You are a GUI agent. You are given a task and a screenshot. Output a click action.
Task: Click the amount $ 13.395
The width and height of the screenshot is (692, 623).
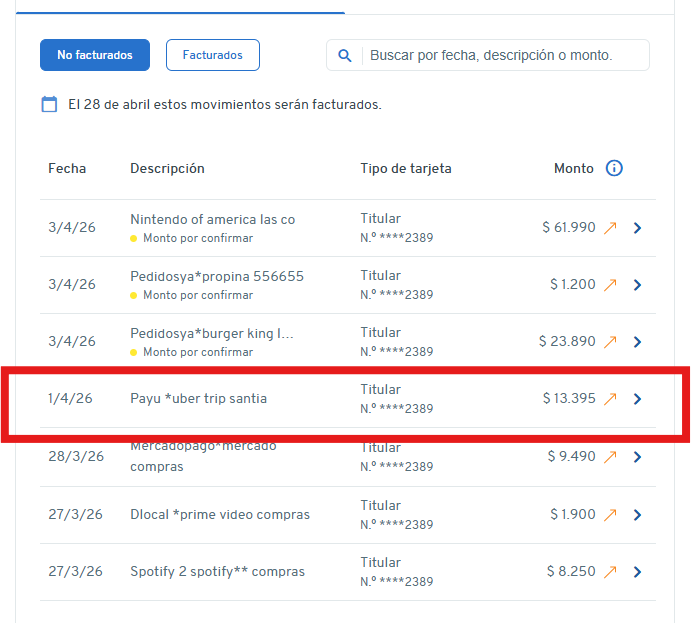(569, 398)
